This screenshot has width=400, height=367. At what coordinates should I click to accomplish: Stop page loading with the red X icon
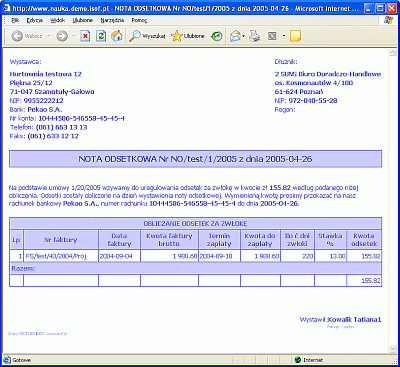(x=86, y=36)
